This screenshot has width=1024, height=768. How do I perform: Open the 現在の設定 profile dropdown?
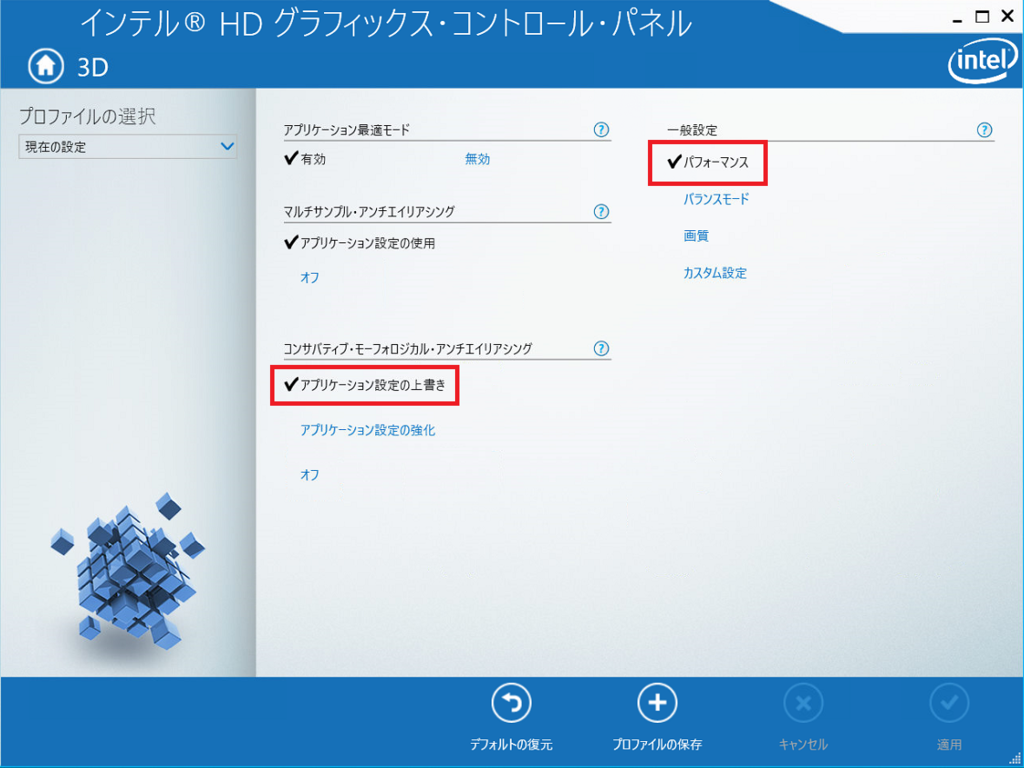point(127,147)
